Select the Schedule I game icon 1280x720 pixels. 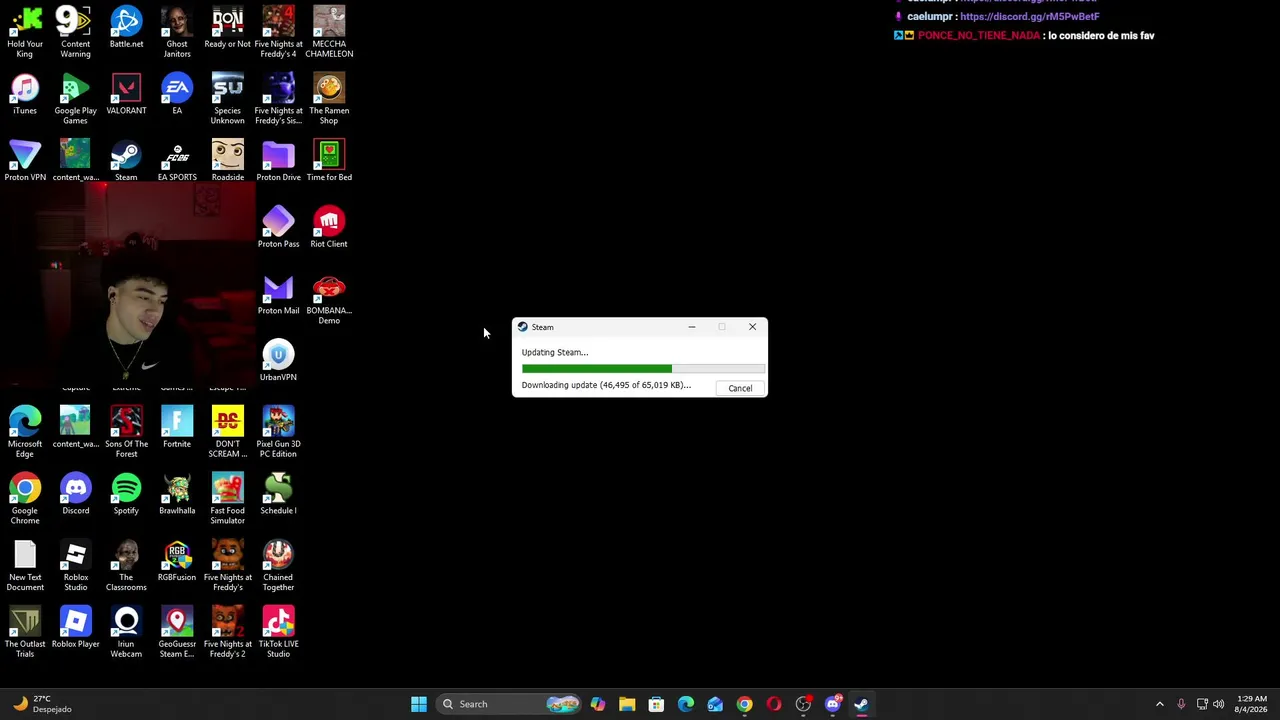point(278,494)
